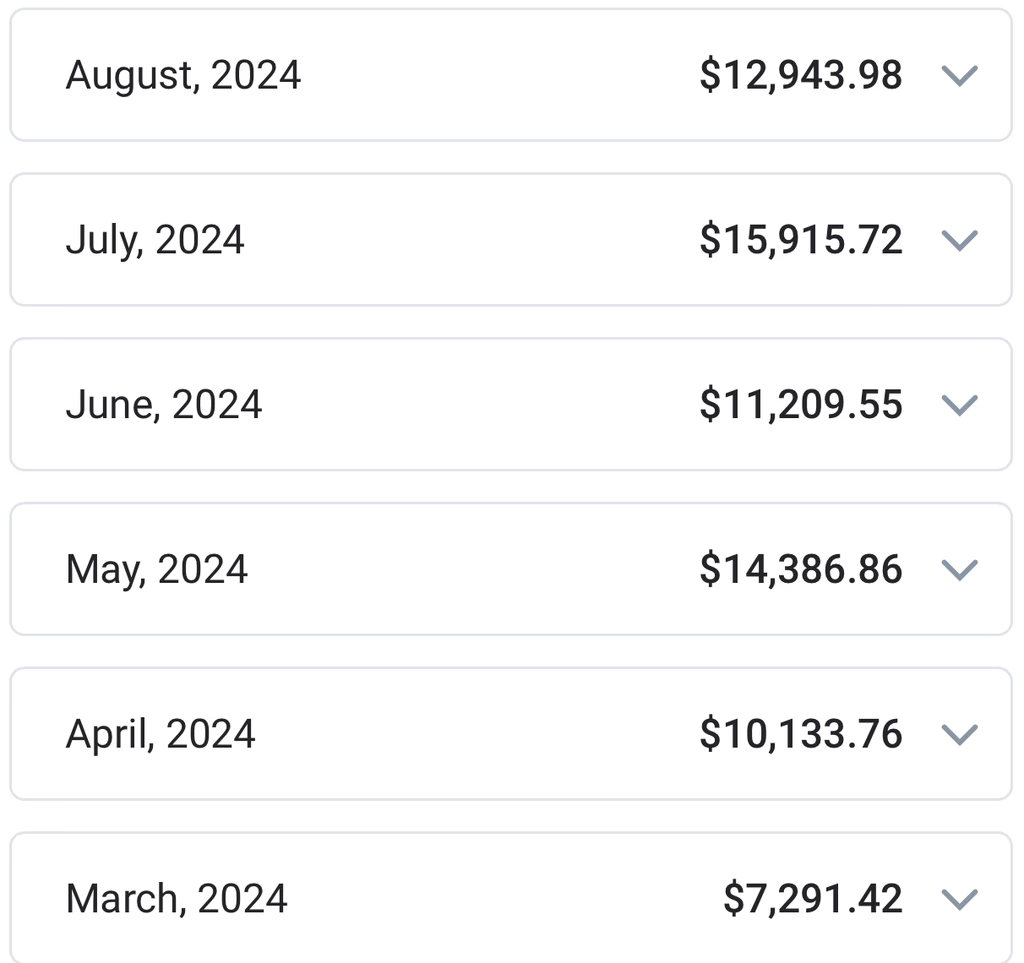Click the June, 2024 label text

pyautogui.click(x=164, y=405)
